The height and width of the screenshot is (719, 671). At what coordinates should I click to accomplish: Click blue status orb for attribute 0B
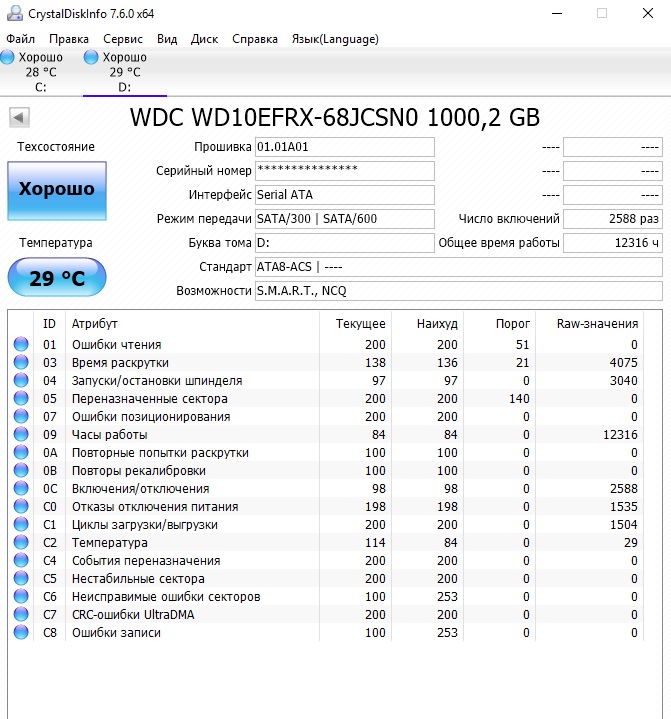21,470
